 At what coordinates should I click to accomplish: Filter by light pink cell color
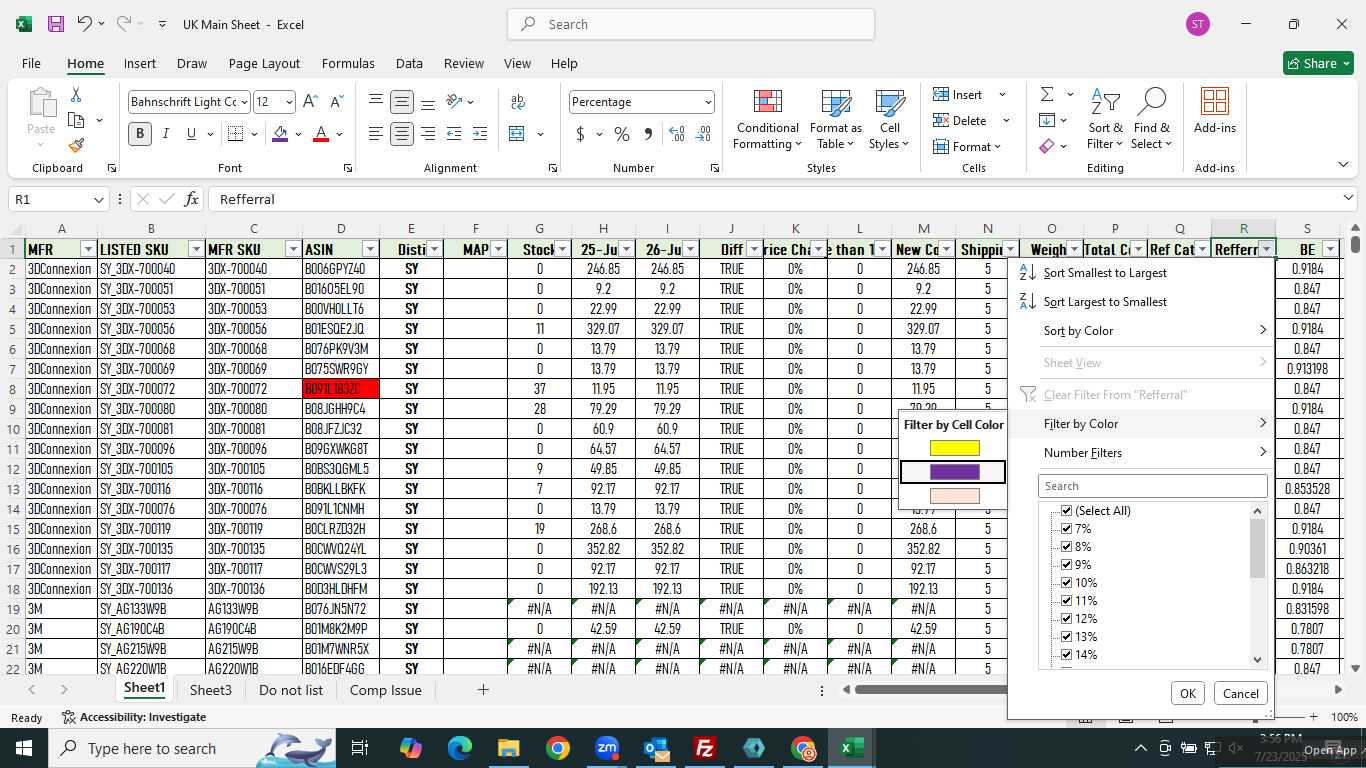[954, 495]
